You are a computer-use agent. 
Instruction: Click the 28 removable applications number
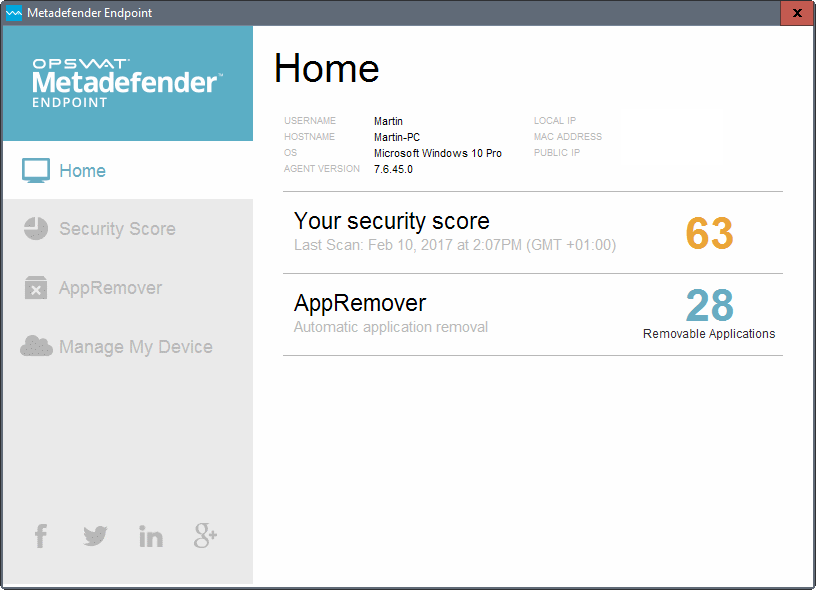click(709, 305)
